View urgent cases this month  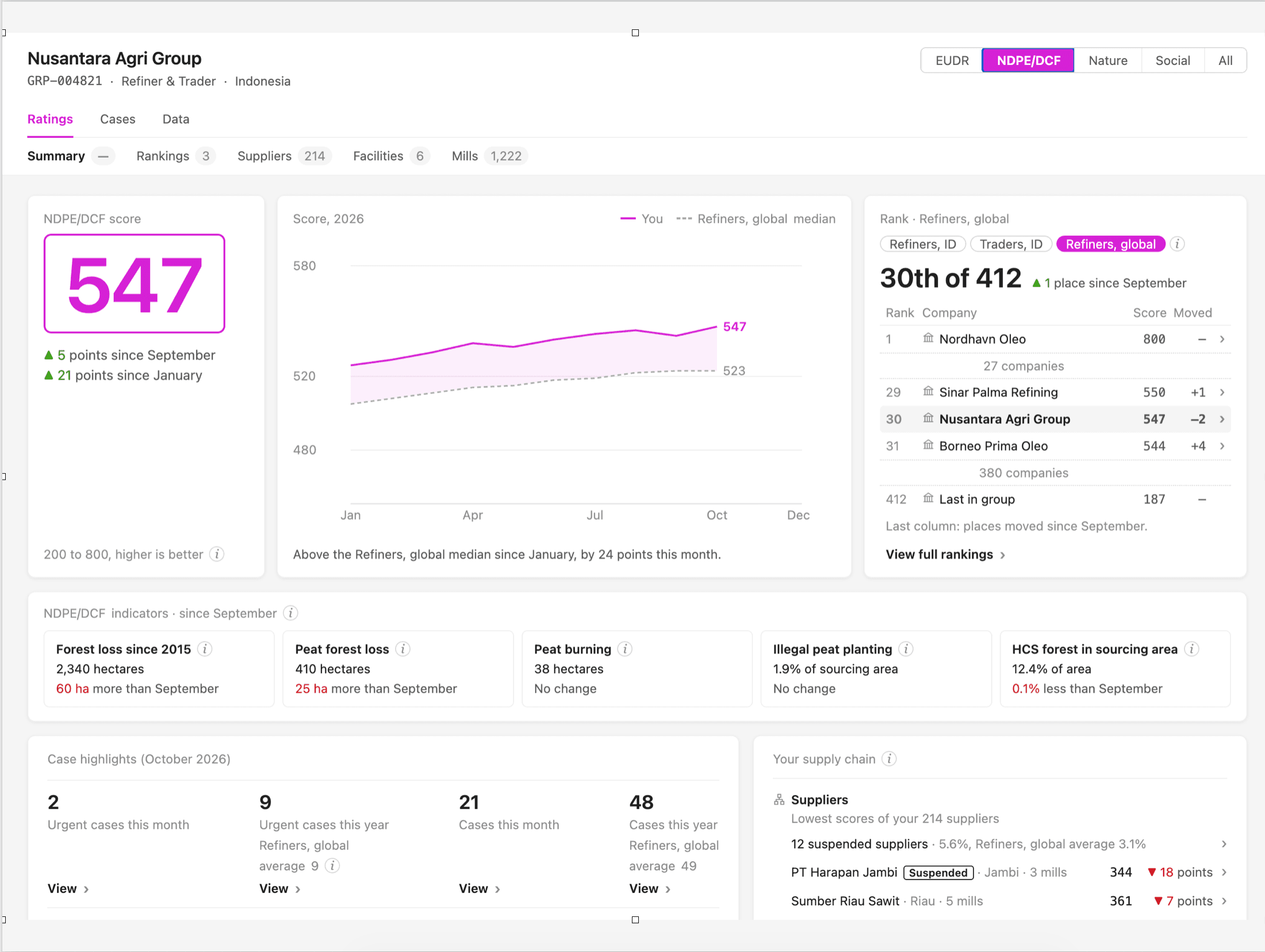click(x=68, y=889)
